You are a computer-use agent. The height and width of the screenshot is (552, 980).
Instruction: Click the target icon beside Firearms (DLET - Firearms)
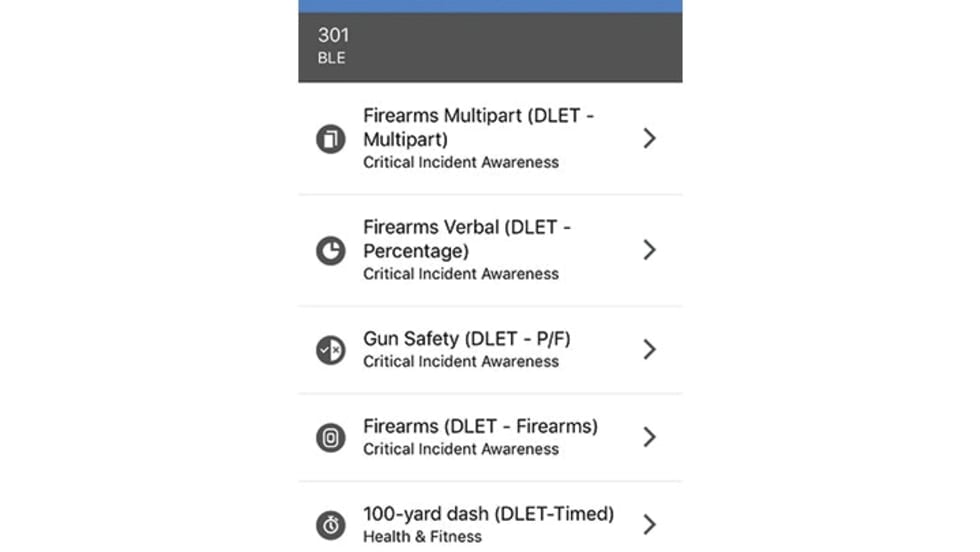click(x=330, y=437)
